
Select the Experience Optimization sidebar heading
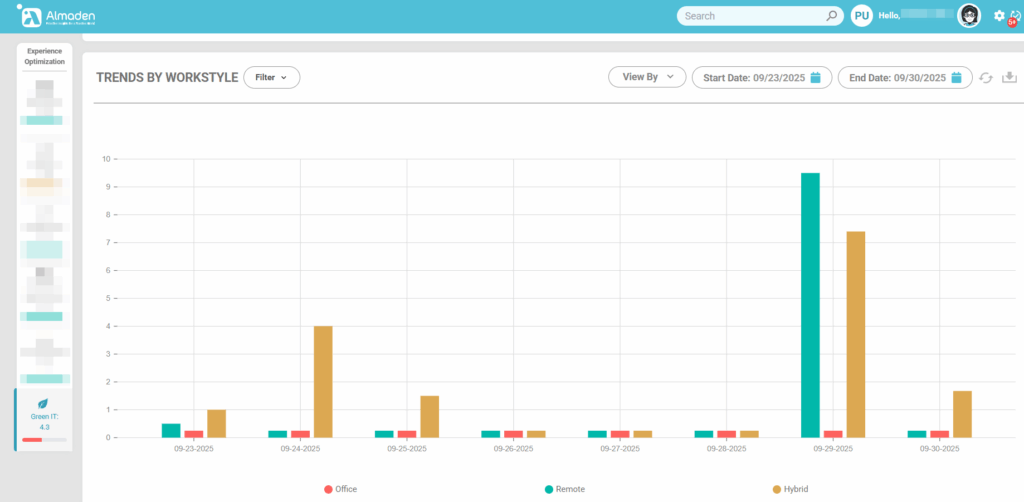point(45,56)
